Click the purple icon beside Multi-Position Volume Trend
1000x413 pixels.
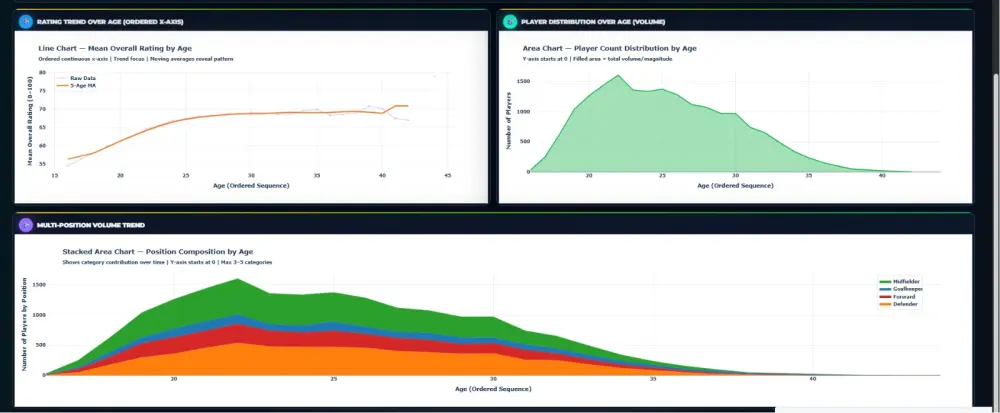point(26,225)
